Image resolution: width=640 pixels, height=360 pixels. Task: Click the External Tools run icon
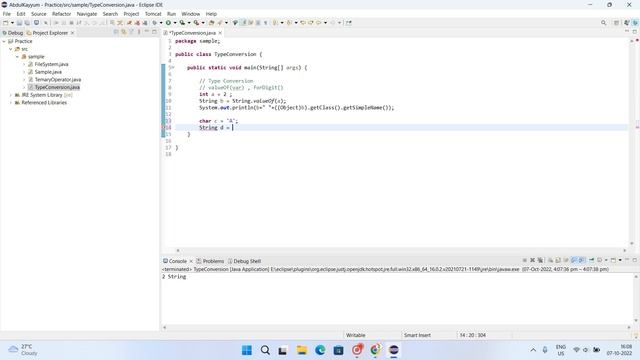coord(196,23)
